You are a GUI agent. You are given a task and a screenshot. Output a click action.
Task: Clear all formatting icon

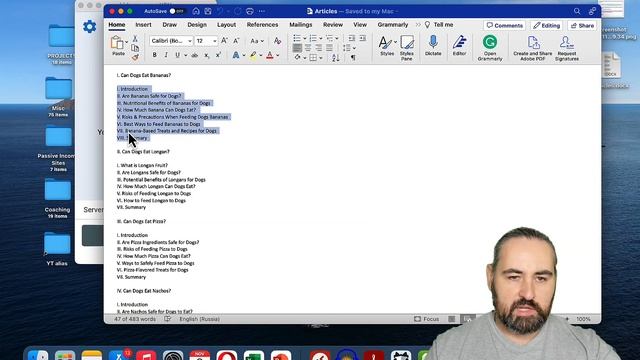click(278, 41)
